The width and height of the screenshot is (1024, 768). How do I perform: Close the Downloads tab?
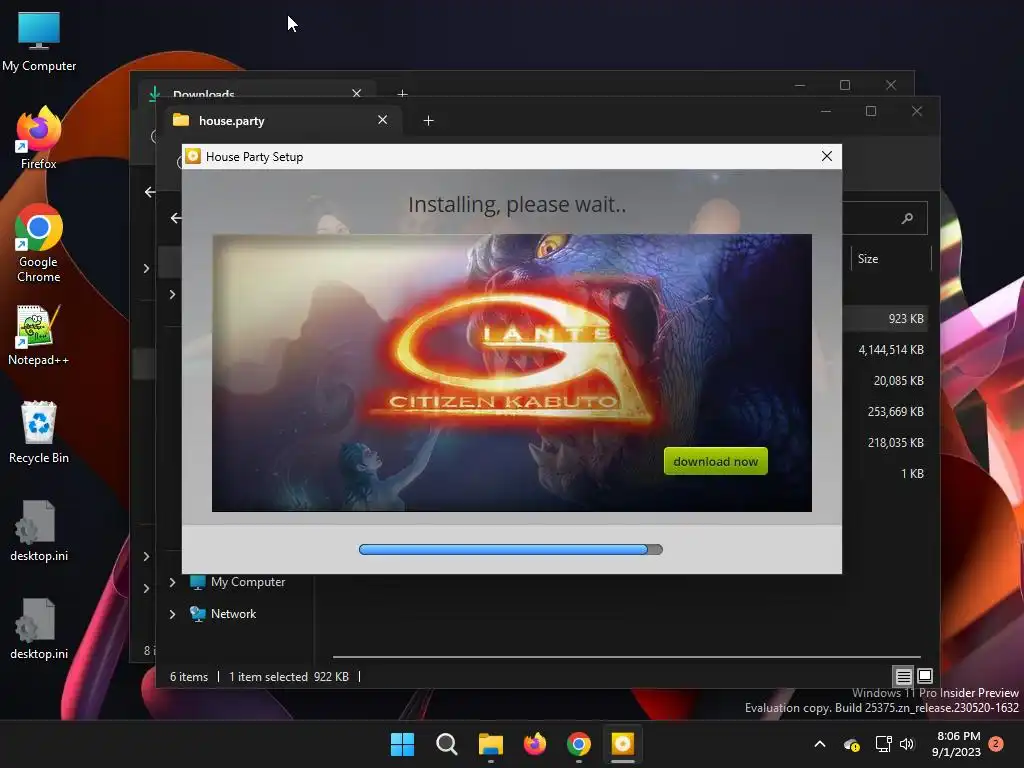pyautogui.click(x=357, y=93)
